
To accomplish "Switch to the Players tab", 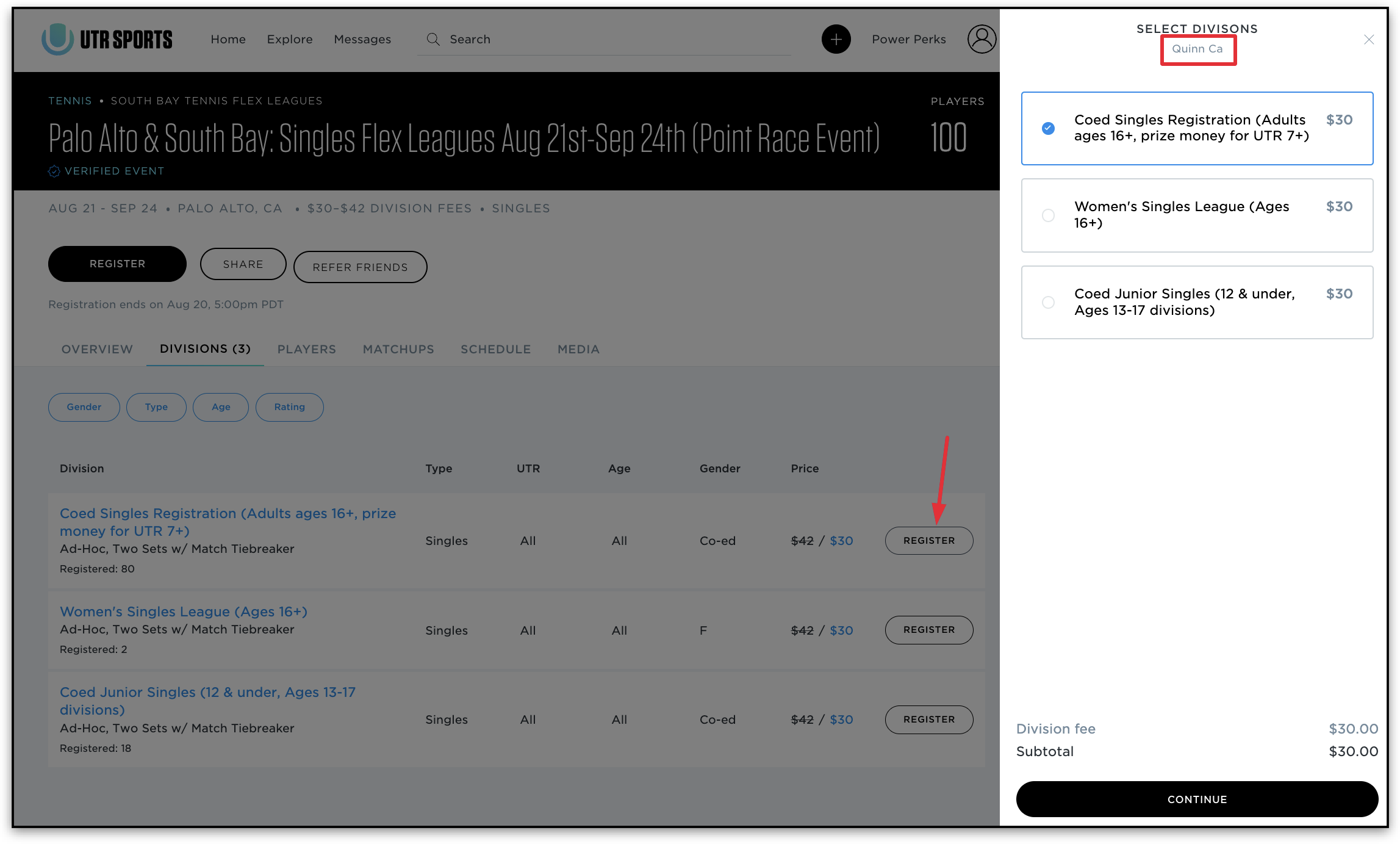I will 306,349.
